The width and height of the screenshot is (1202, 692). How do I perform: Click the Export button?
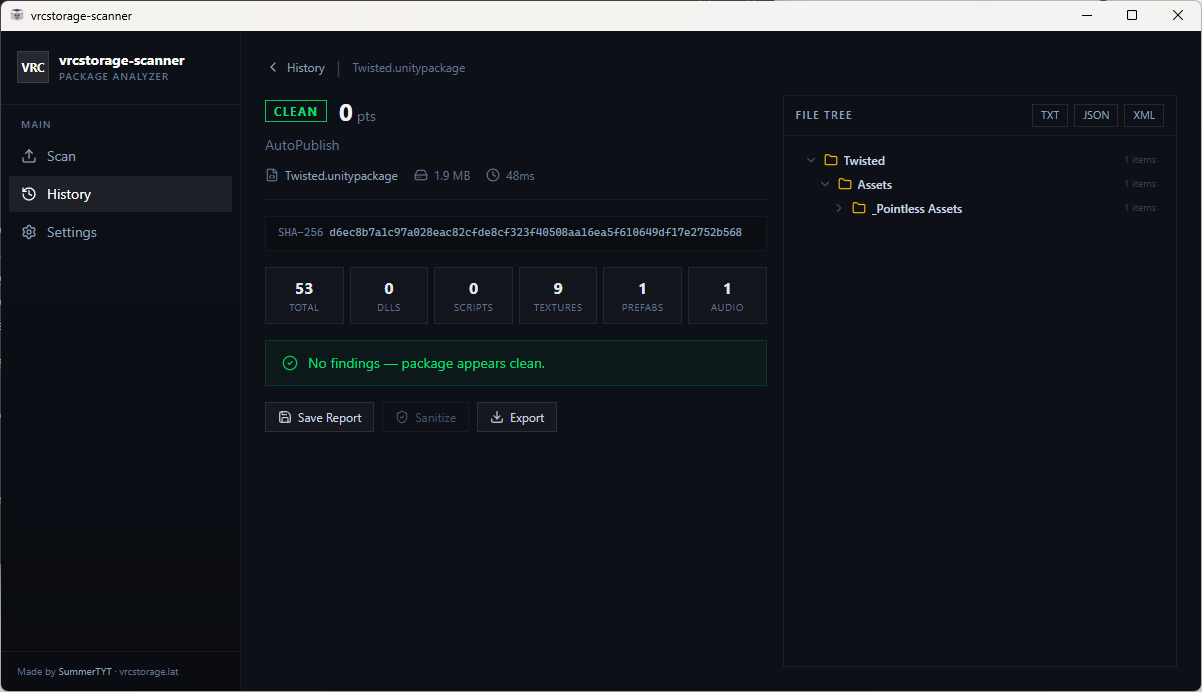517,417
